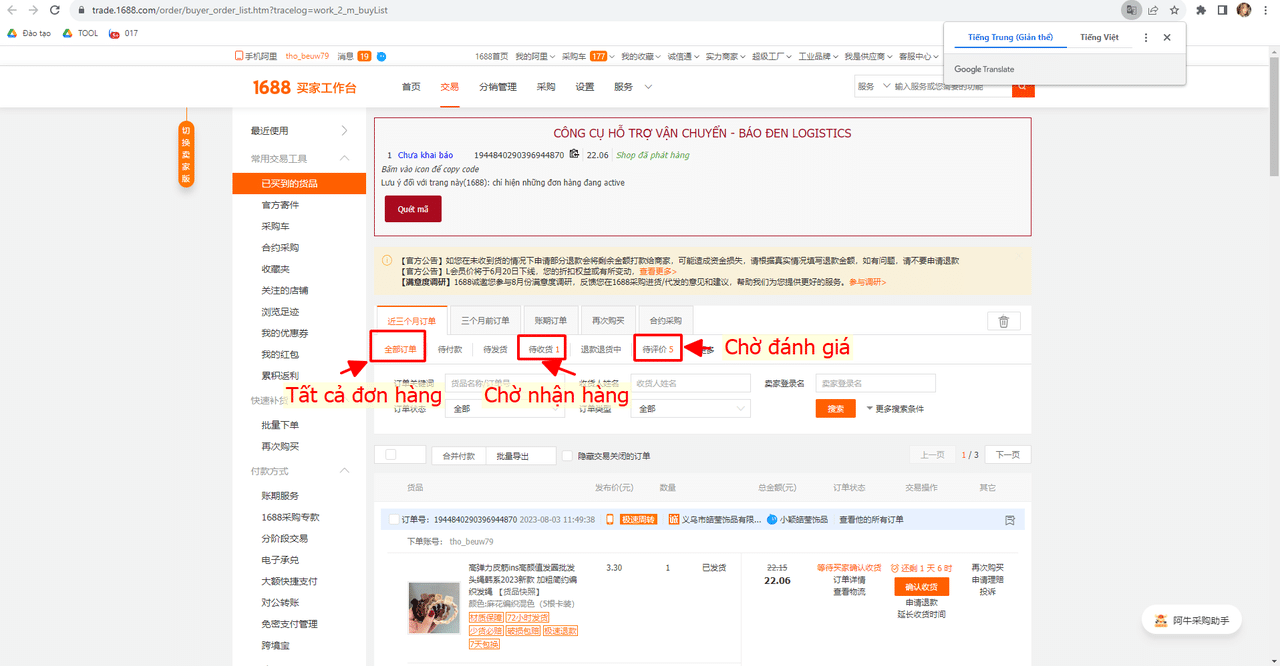Open the 订单类型 dropdown
Viewport: 1280px width, 666px height.
[691, 409]
